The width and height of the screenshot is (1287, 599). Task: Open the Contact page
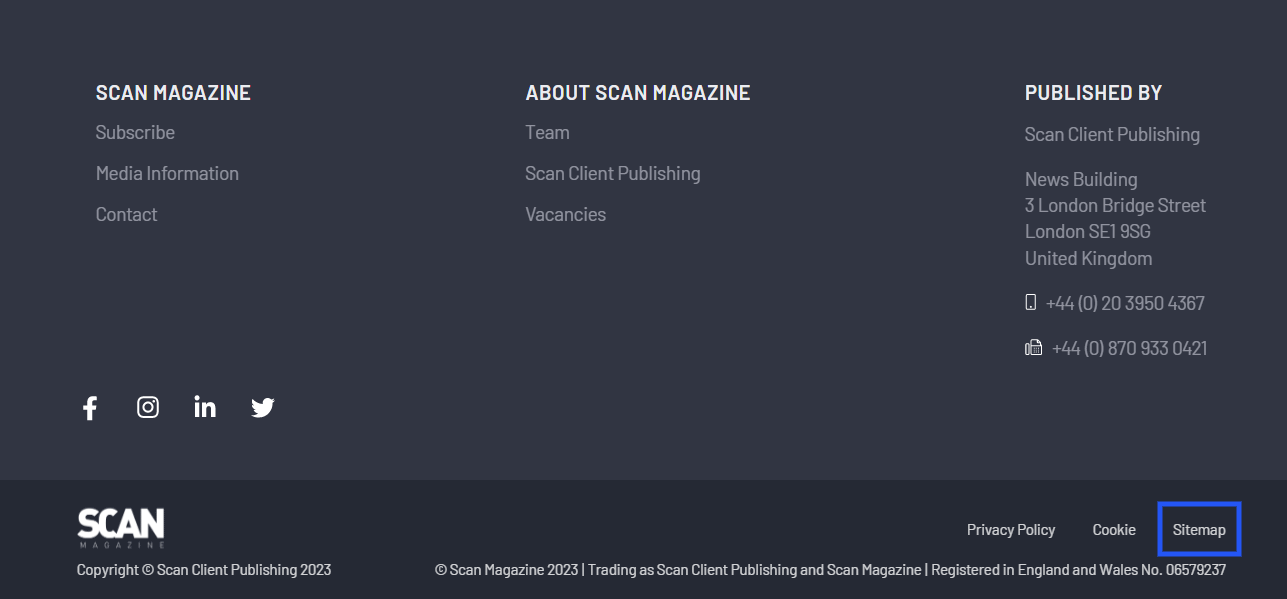coord(126,213)
